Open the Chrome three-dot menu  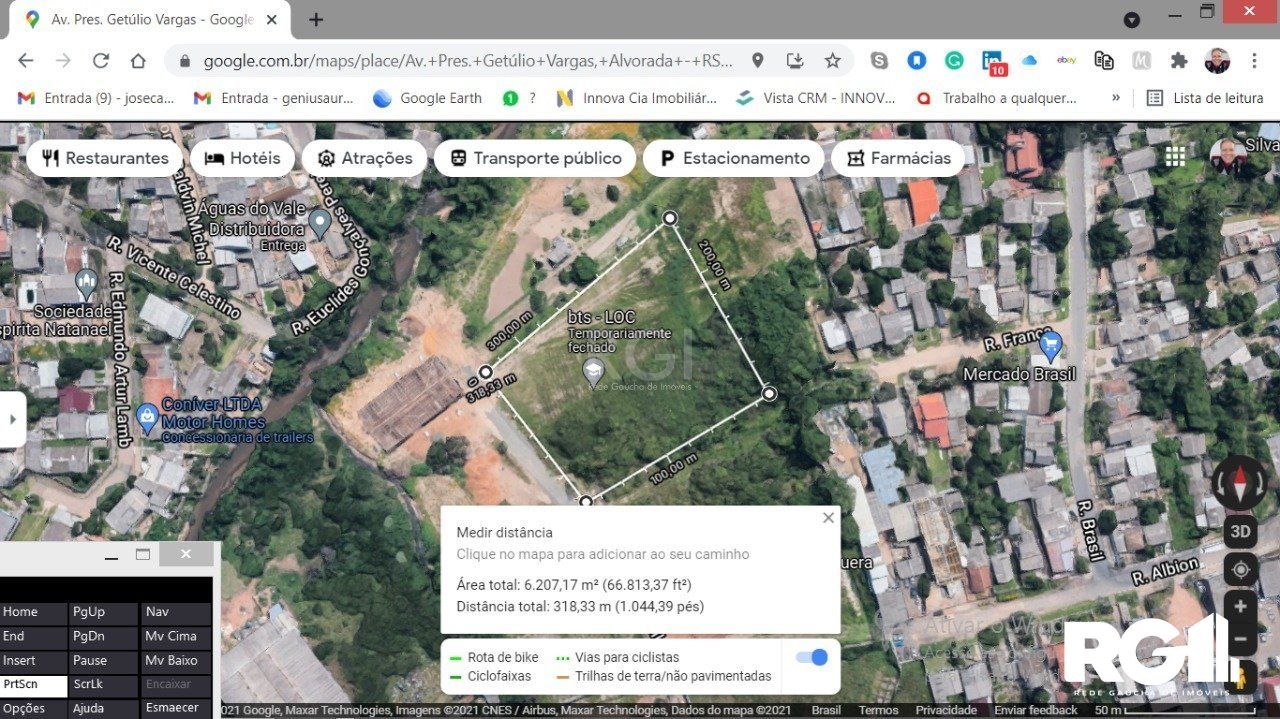click(x=1254, y=61)
